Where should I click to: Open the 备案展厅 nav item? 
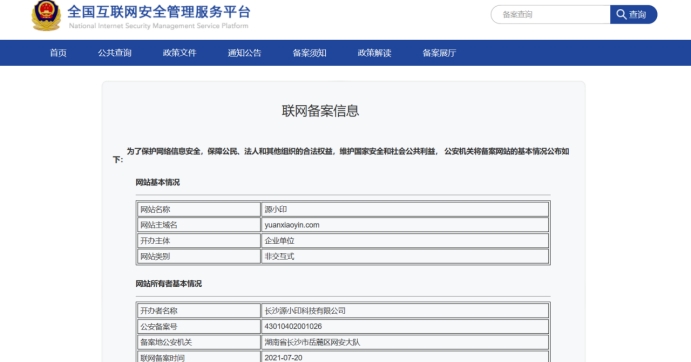439,53
